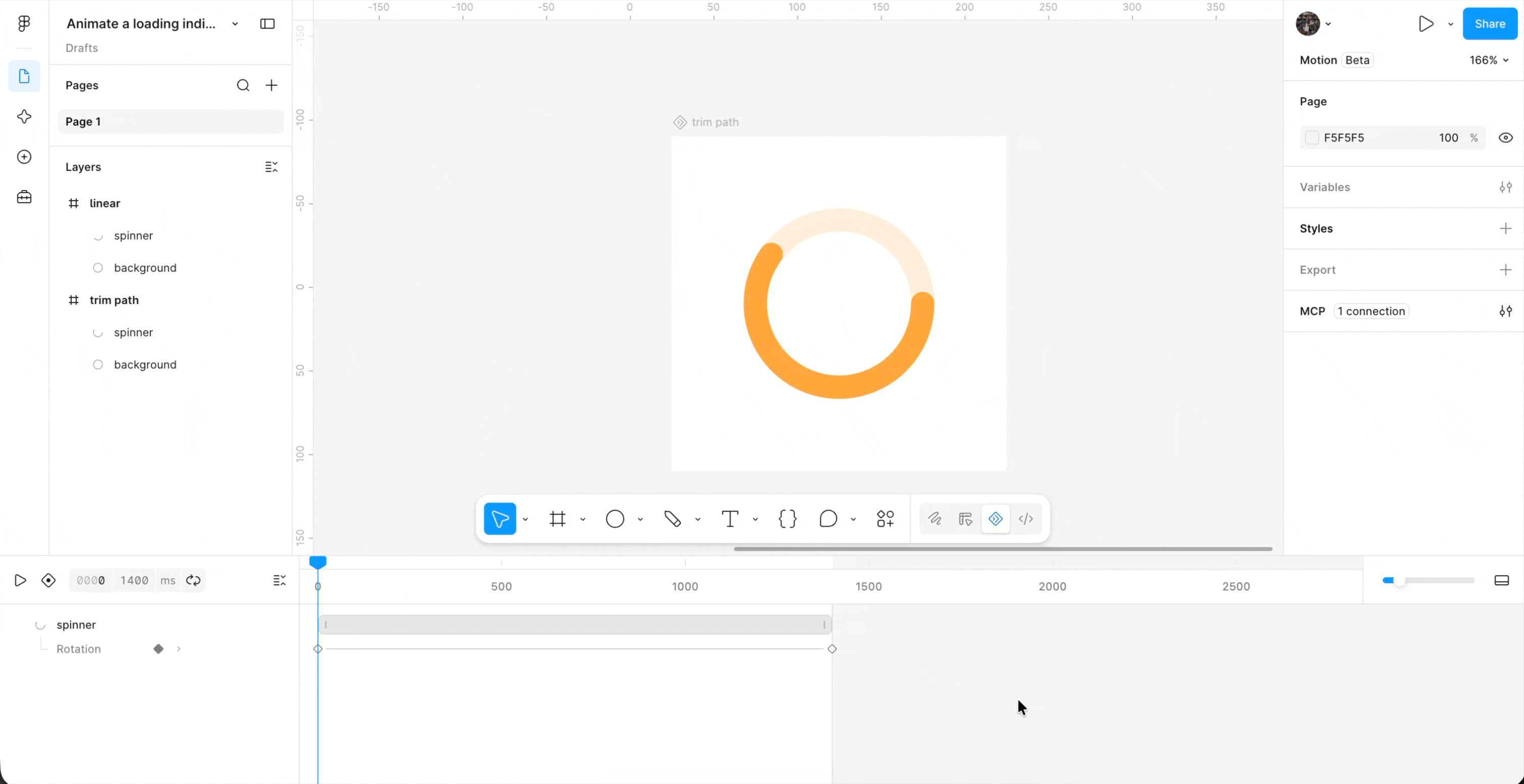Select the Move tool arrow
The image size is (1524, 784).
pos(500,519)
